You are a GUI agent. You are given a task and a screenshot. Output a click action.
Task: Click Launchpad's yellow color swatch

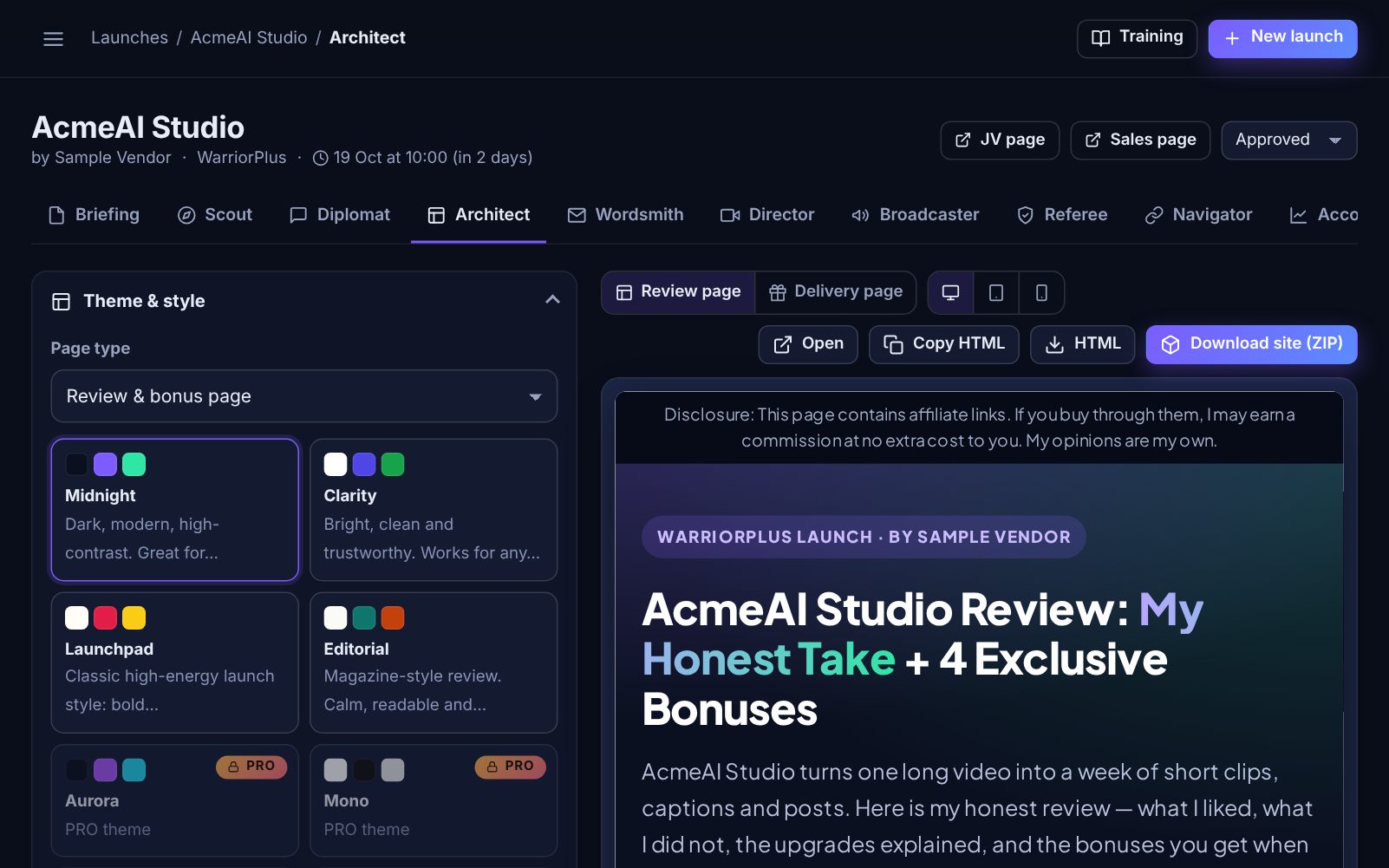click(x=134, y=617)
